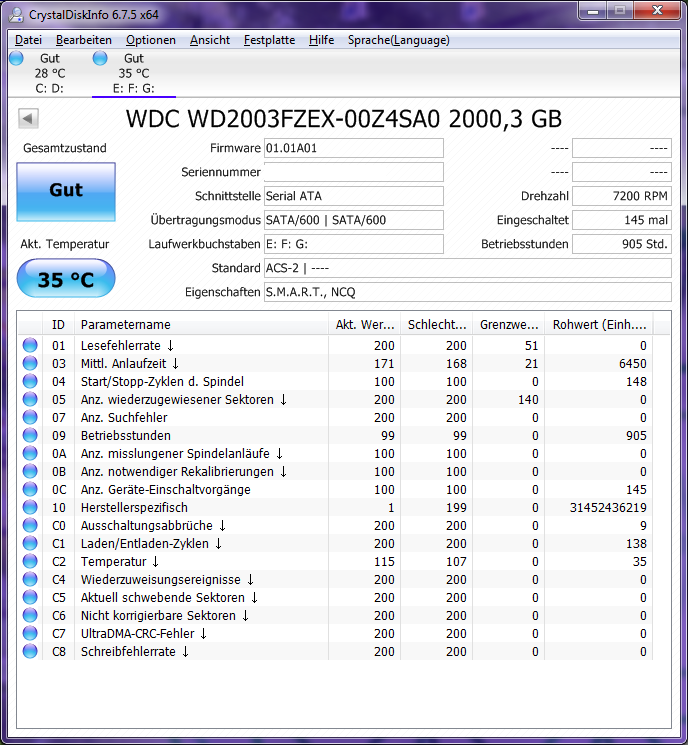Click the Standard field ACS-2
Image resolution: width=688 pixels, height=745 pixels.
[468, 268]
